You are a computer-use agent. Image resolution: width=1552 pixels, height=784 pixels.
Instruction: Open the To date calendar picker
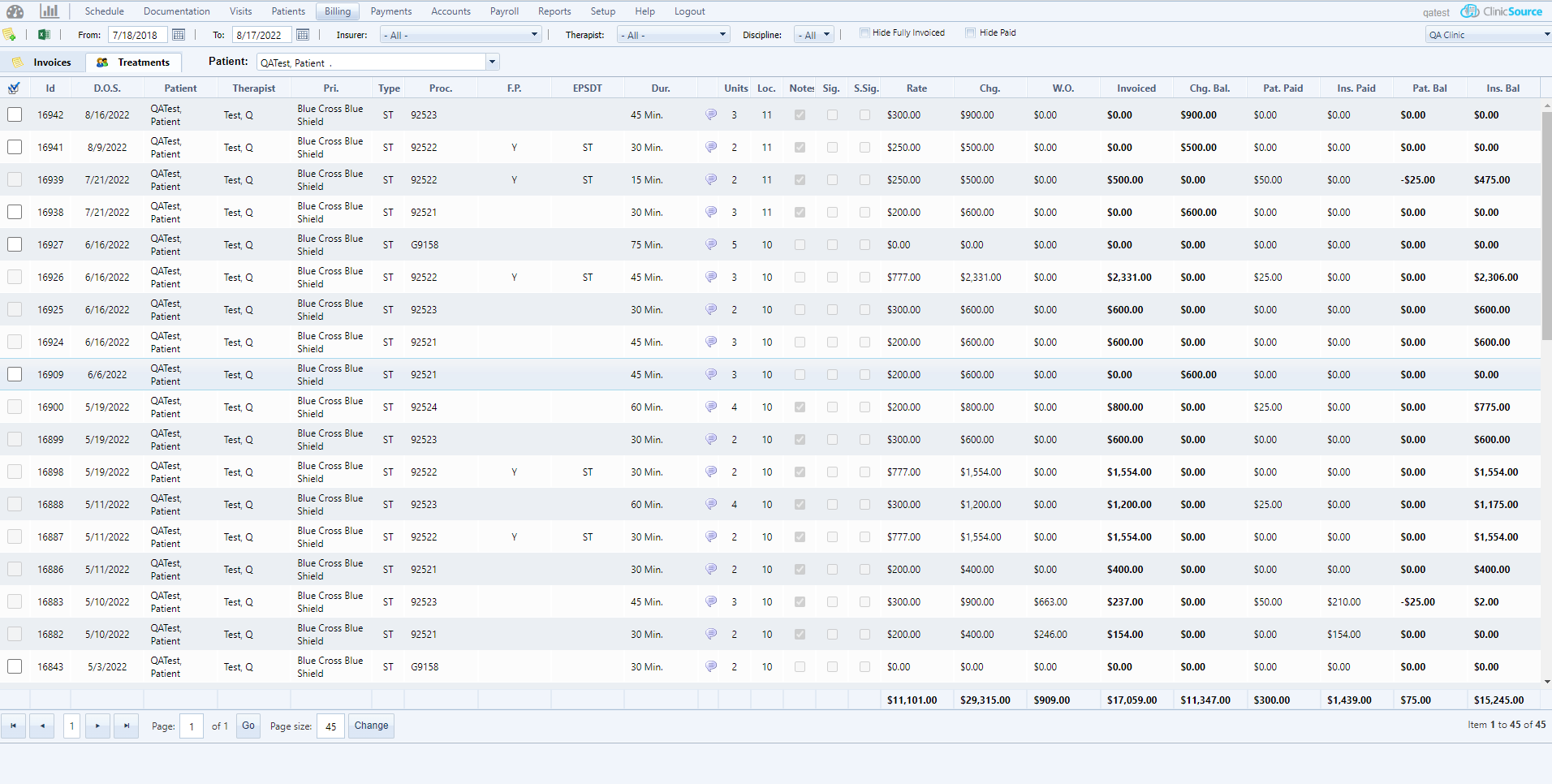pos(303,35)
